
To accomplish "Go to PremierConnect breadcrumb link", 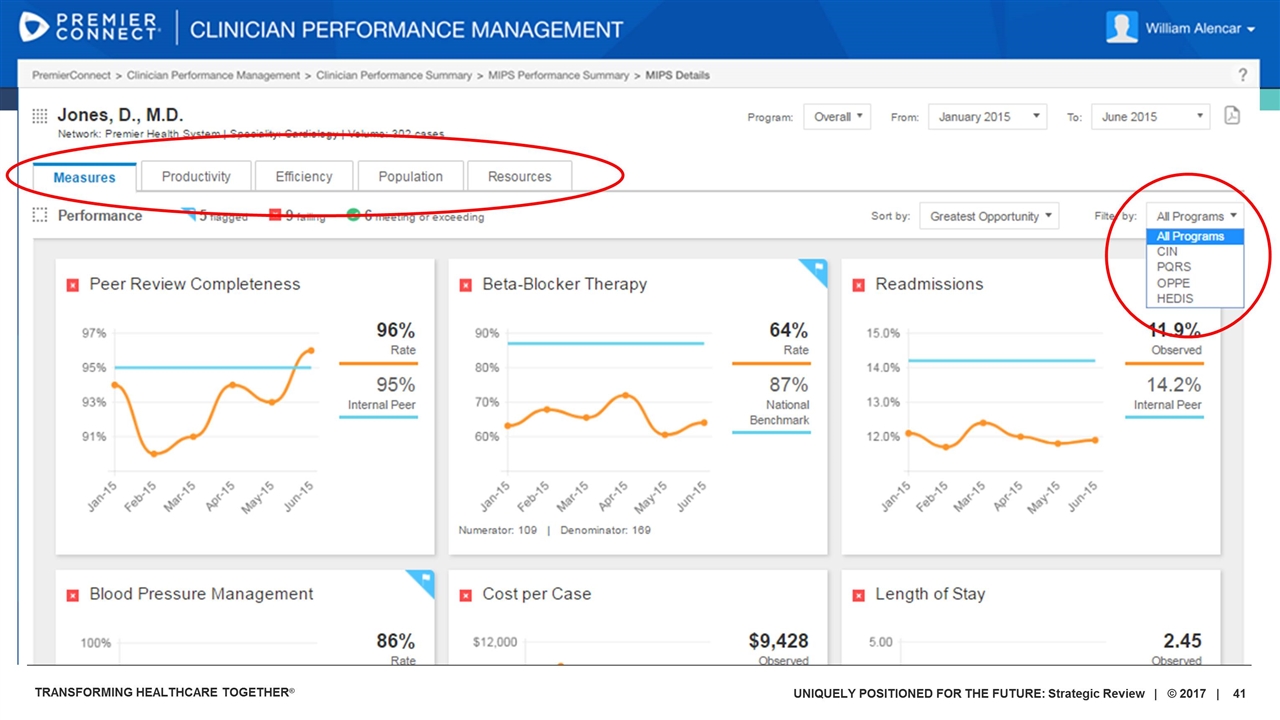I will [71, 75].
